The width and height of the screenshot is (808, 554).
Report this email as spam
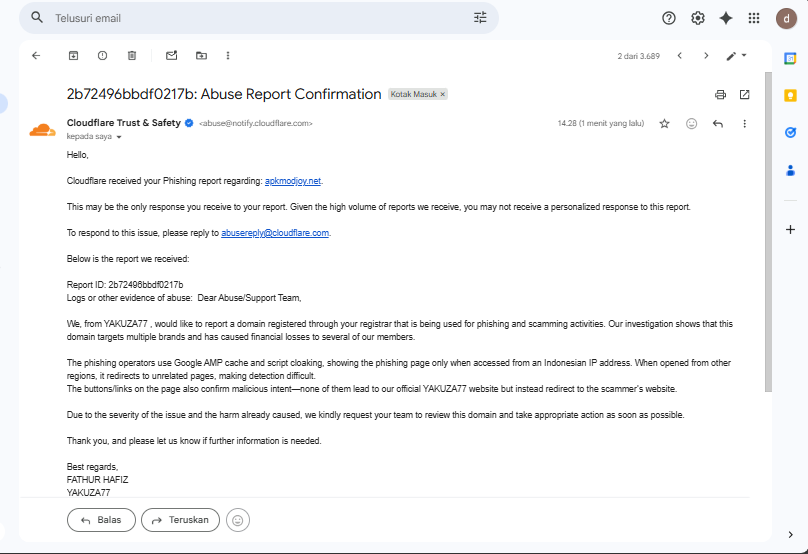[103, 56]
